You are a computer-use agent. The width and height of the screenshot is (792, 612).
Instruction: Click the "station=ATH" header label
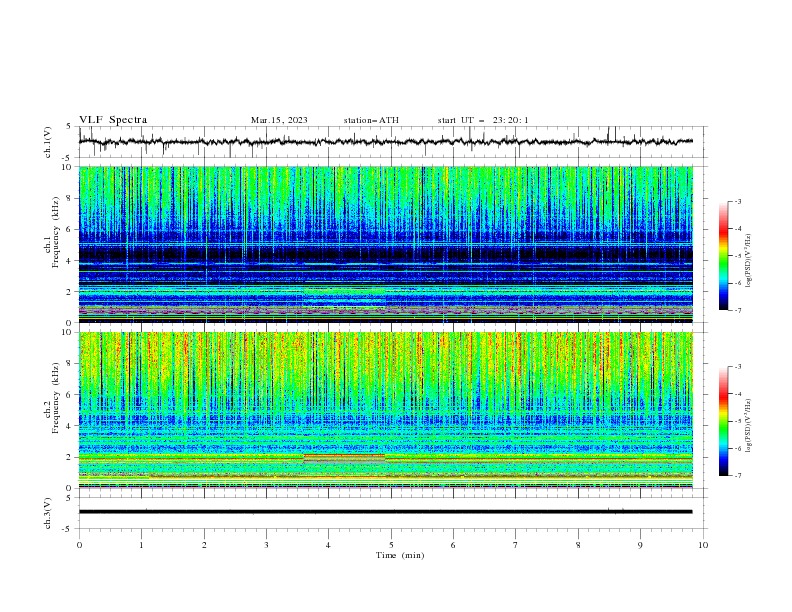tap(371, 120)
